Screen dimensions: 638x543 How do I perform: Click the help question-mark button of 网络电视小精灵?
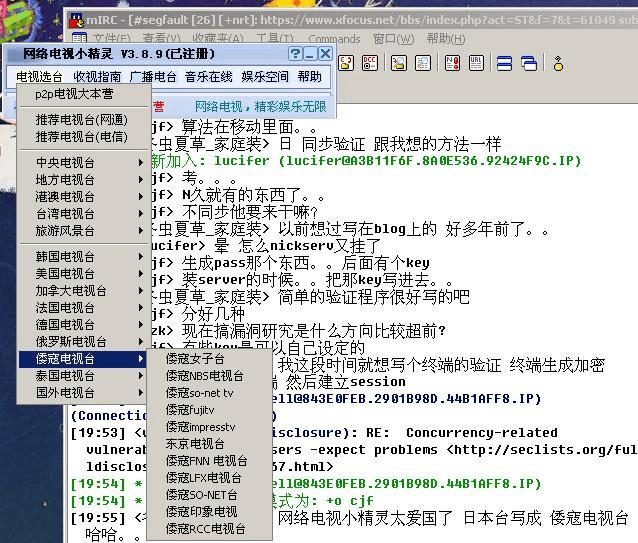pos(295,54)
